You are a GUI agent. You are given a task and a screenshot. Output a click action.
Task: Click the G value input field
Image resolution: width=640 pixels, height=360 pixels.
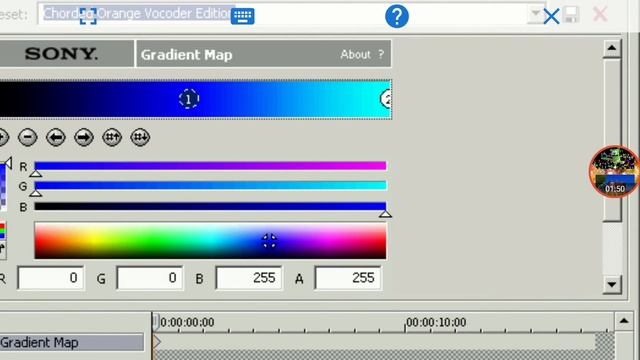(150, 278)
